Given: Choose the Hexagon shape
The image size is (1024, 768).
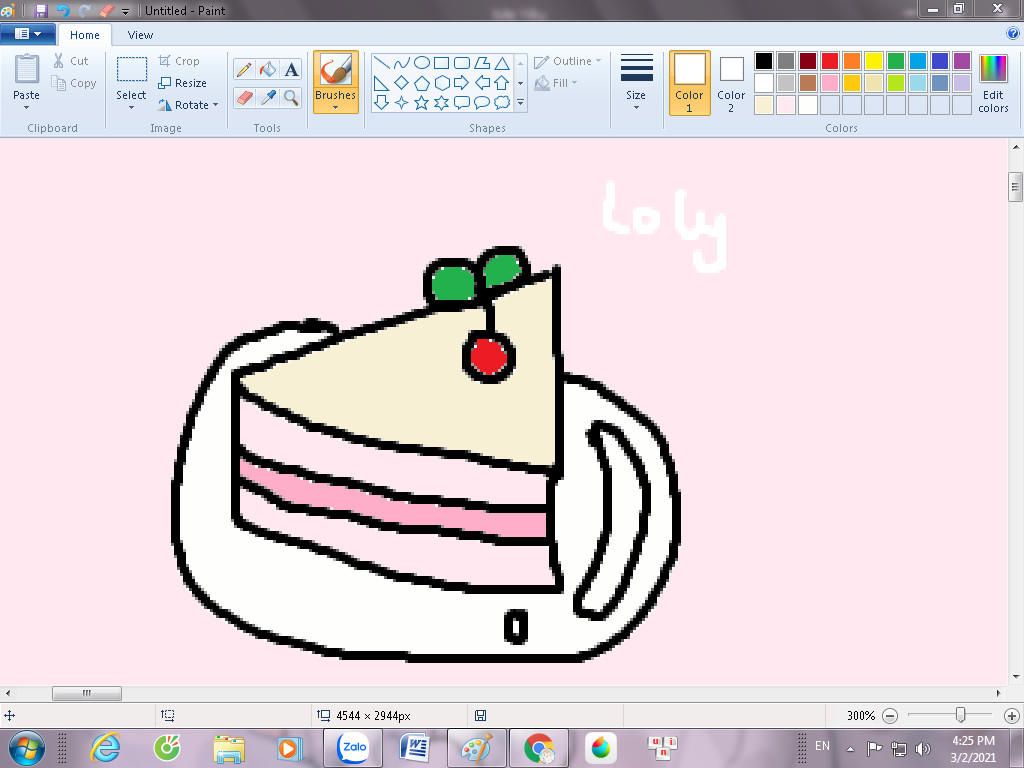Looking at the screenshot, I should pos(441,83).
